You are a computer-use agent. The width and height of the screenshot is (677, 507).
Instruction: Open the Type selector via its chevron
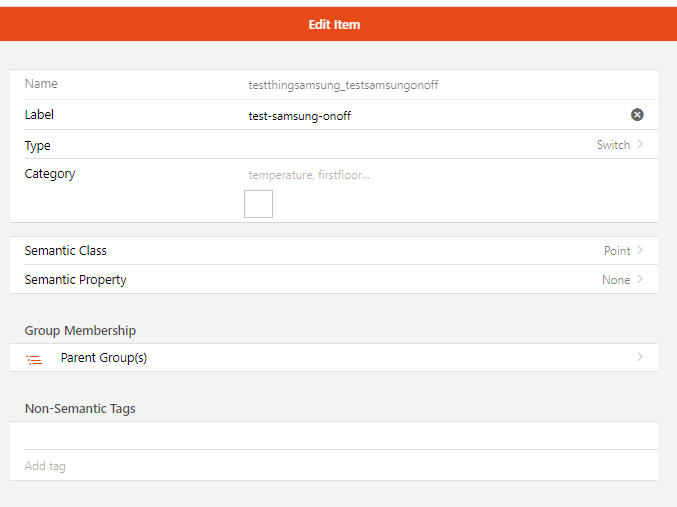coord(640,145)
